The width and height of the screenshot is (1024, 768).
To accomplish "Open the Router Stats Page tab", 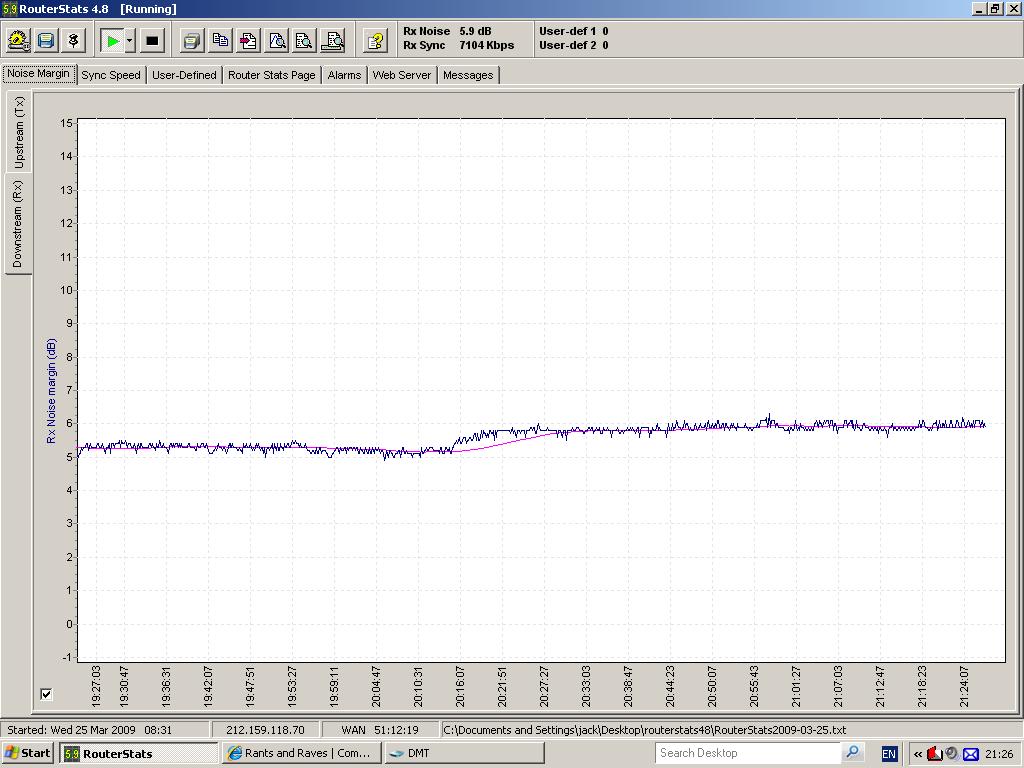I will pos(271,75).
